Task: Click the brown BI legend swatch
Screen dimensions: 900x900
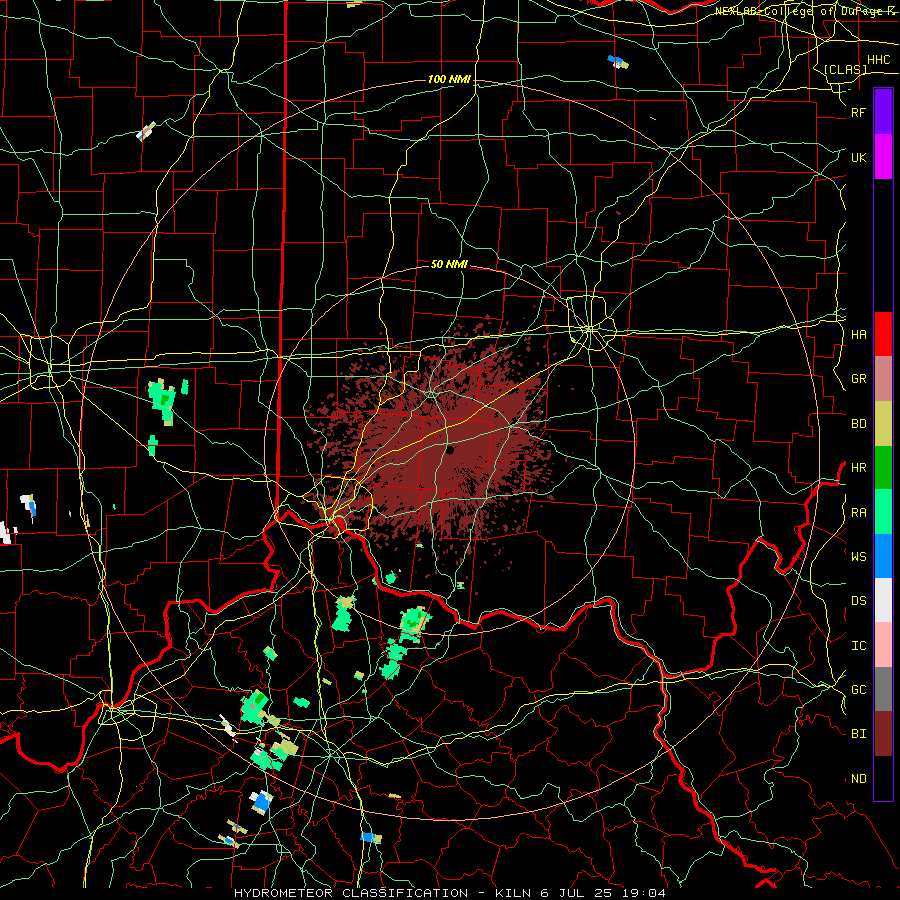Action: (x=883, y=734)
